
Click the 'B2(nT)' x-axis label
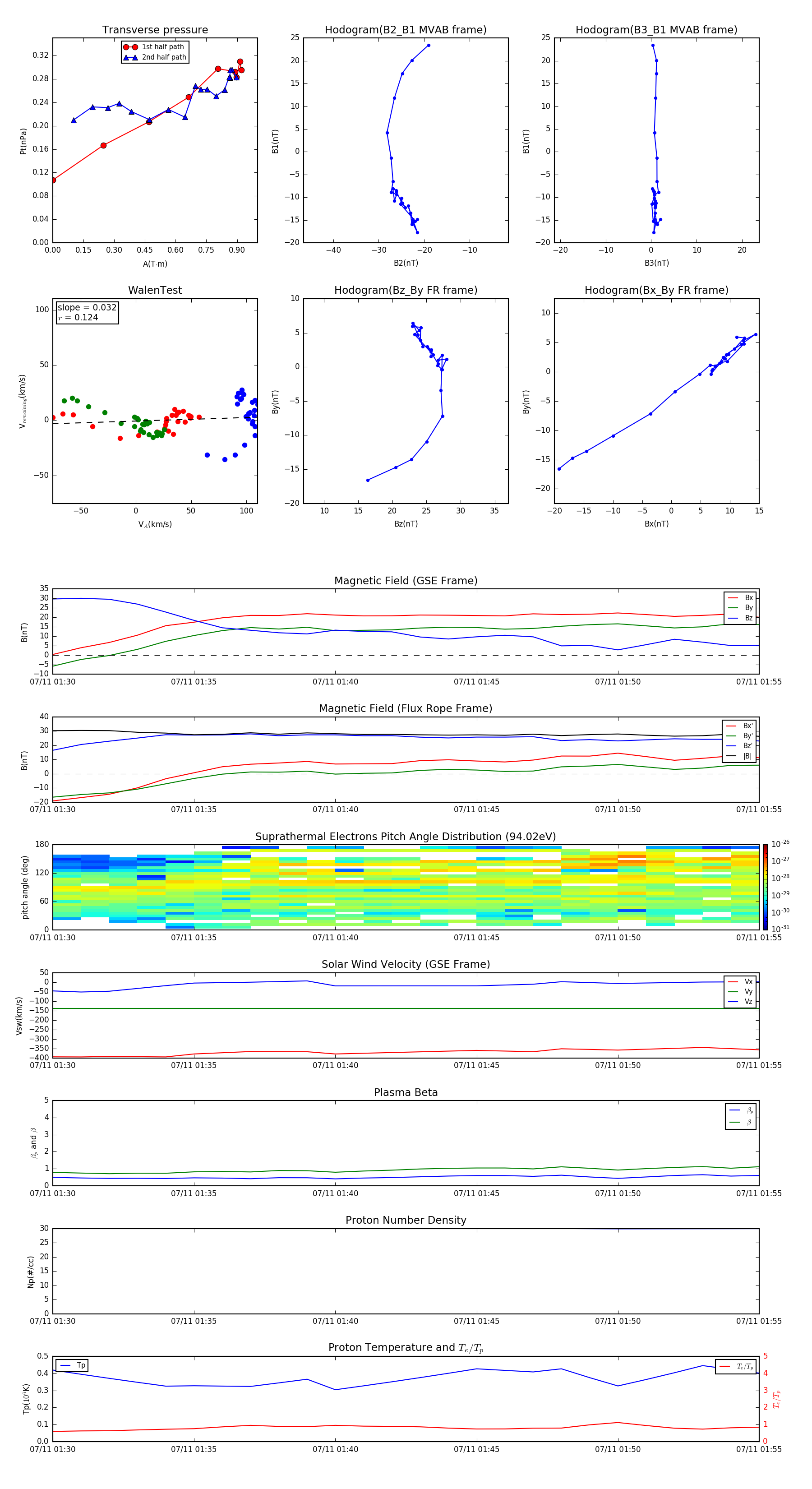click(406, 264)
